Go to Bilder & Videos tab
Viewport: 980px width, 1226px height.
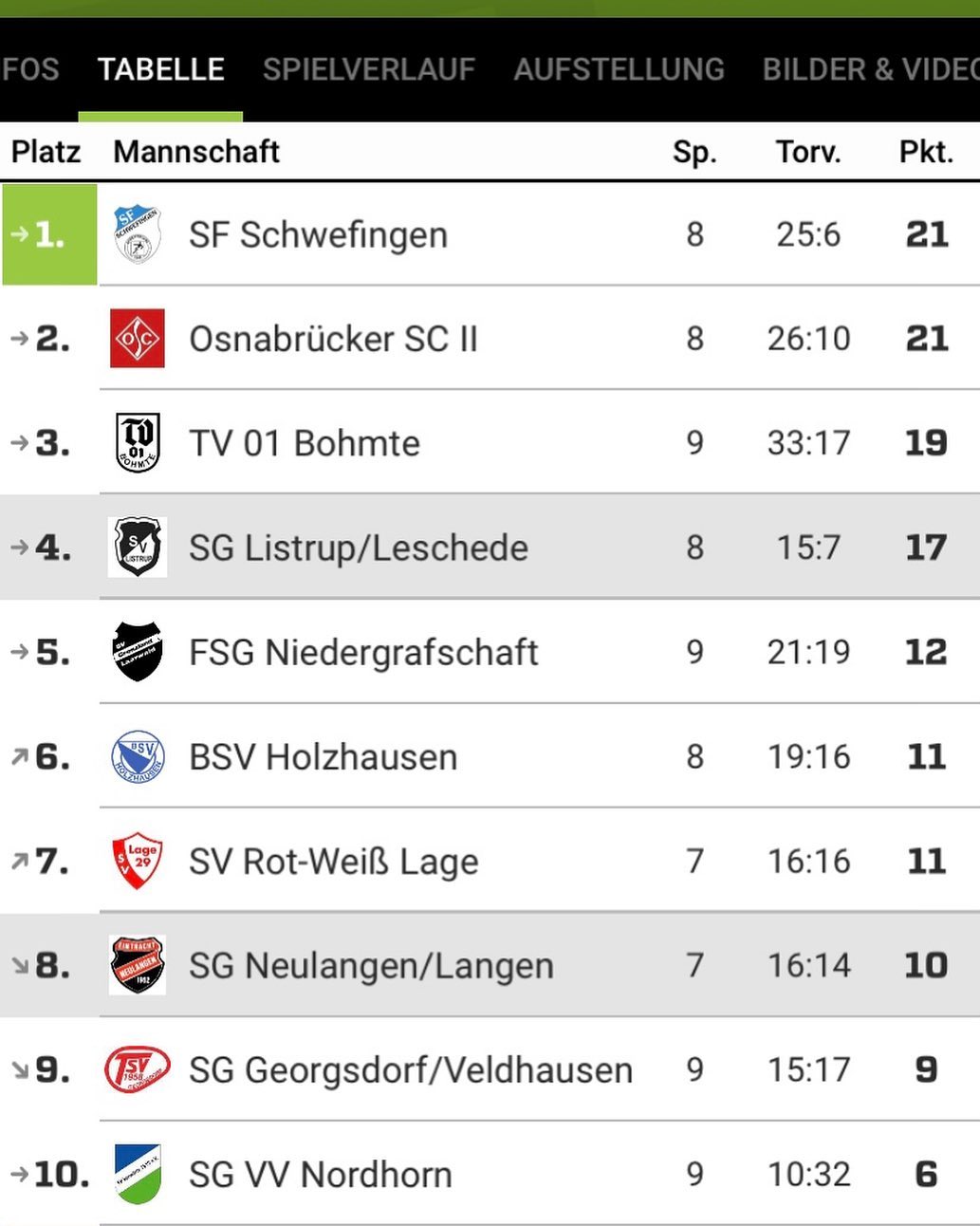871,69
